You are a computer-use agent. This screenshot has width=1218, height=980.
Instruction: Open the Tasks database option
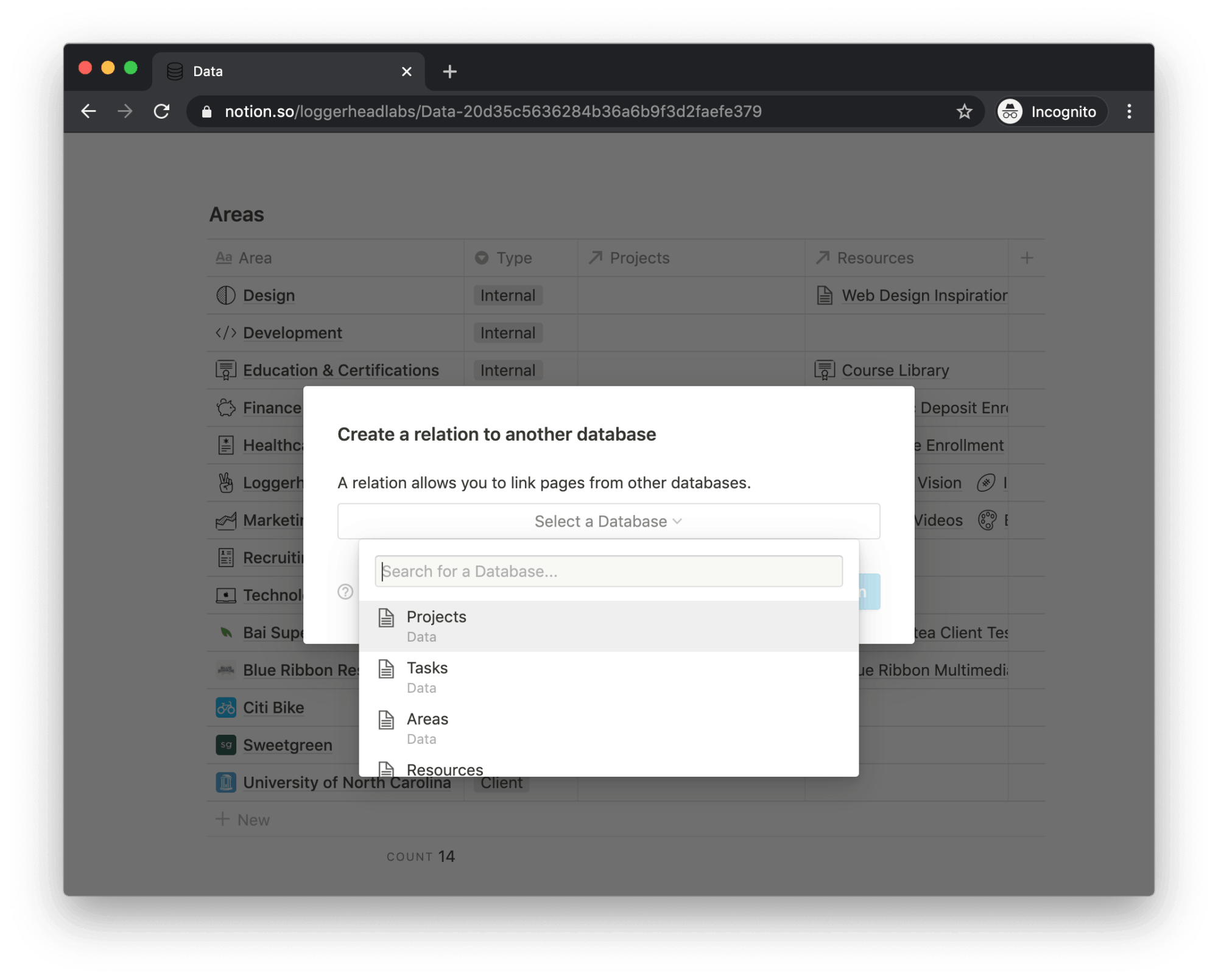608,675
